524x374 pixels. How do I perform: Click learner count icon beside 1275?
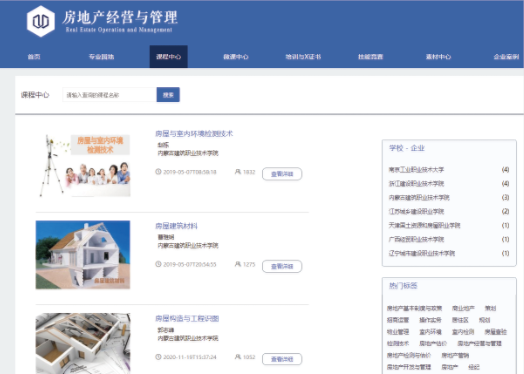[x=238, y=264]
